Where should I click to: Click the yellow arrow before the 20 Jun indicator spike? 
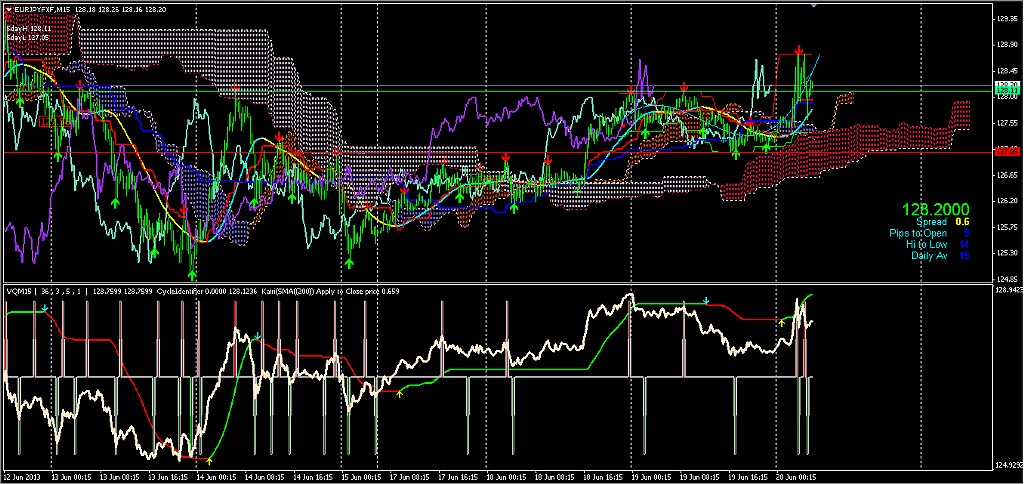pos(781,323)
